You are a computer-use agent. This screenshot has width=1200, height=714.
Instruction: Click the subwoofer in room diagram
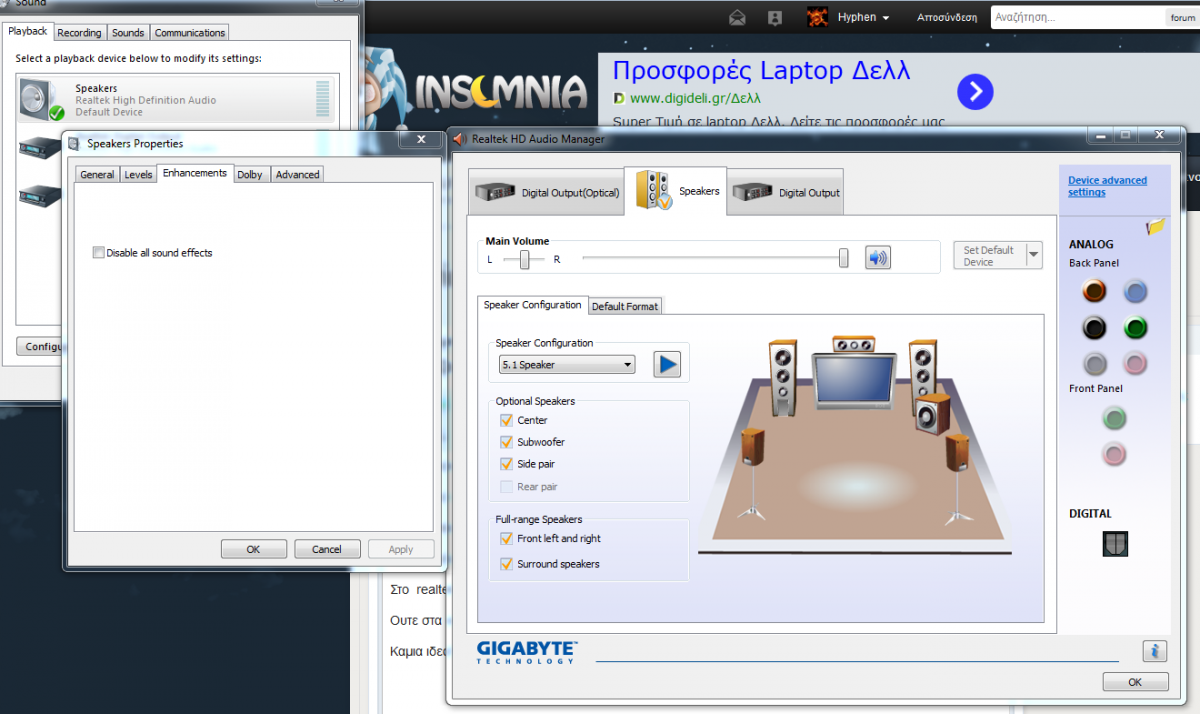coord(932,413)
